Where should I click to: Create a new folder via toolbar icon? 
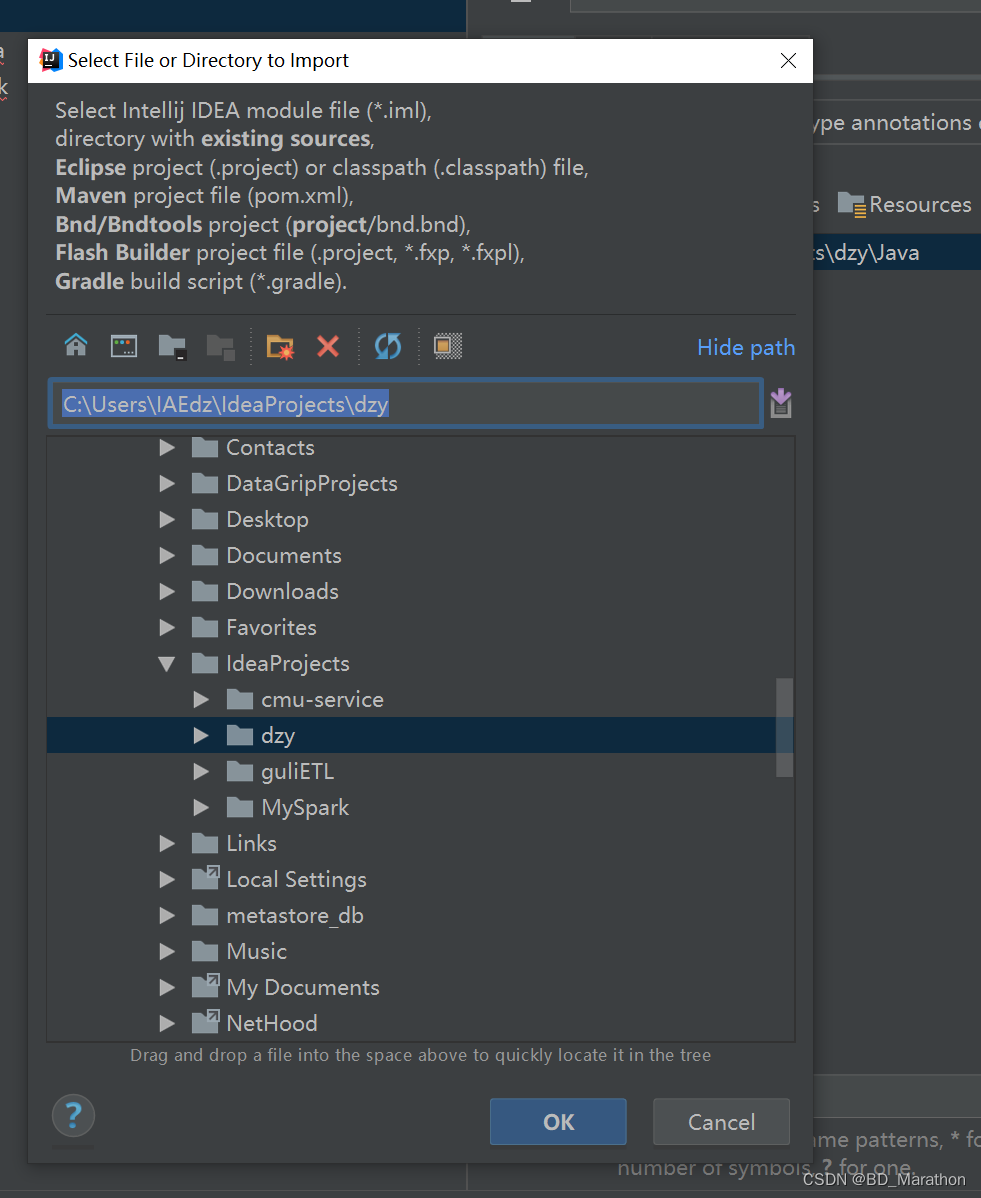tap(280, 347)
